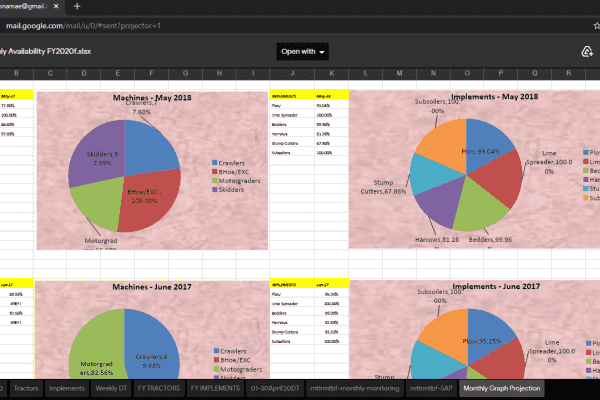This screenshot has width=600, height=400.
Task: Open the 'Open with' dropdown
Action: [303, 51]
